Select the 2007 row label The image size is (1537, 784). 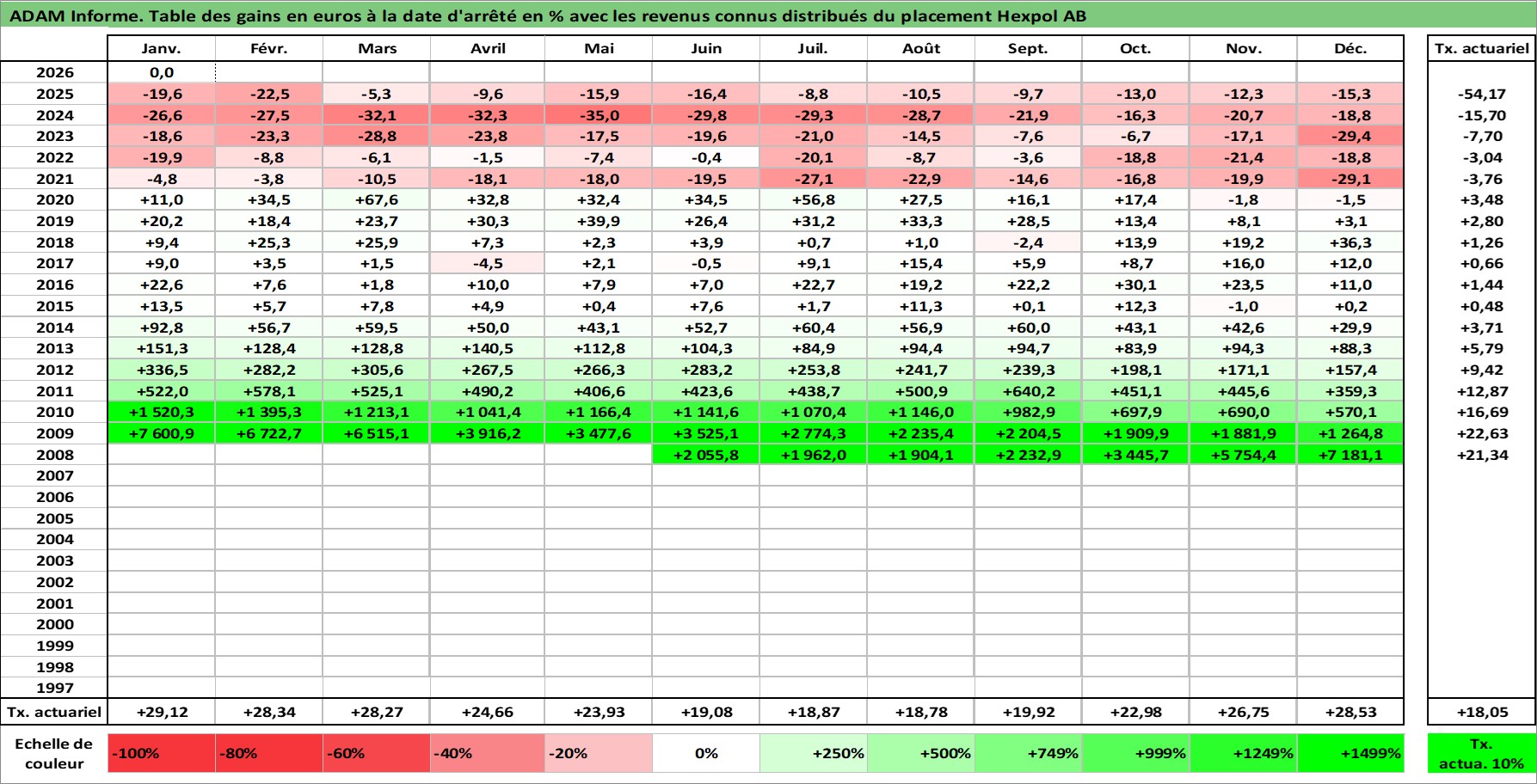coord(54,475)
